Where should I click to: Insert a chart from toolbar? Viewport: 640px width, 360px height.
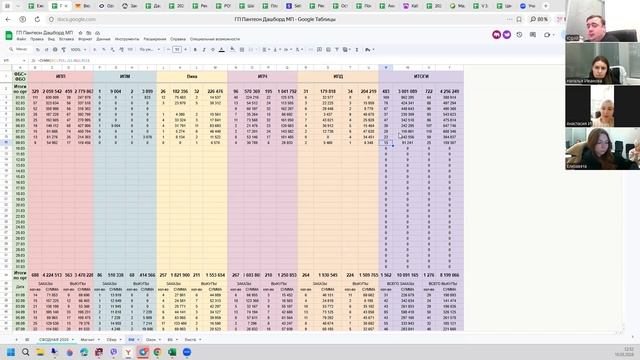tap(328, 49)
